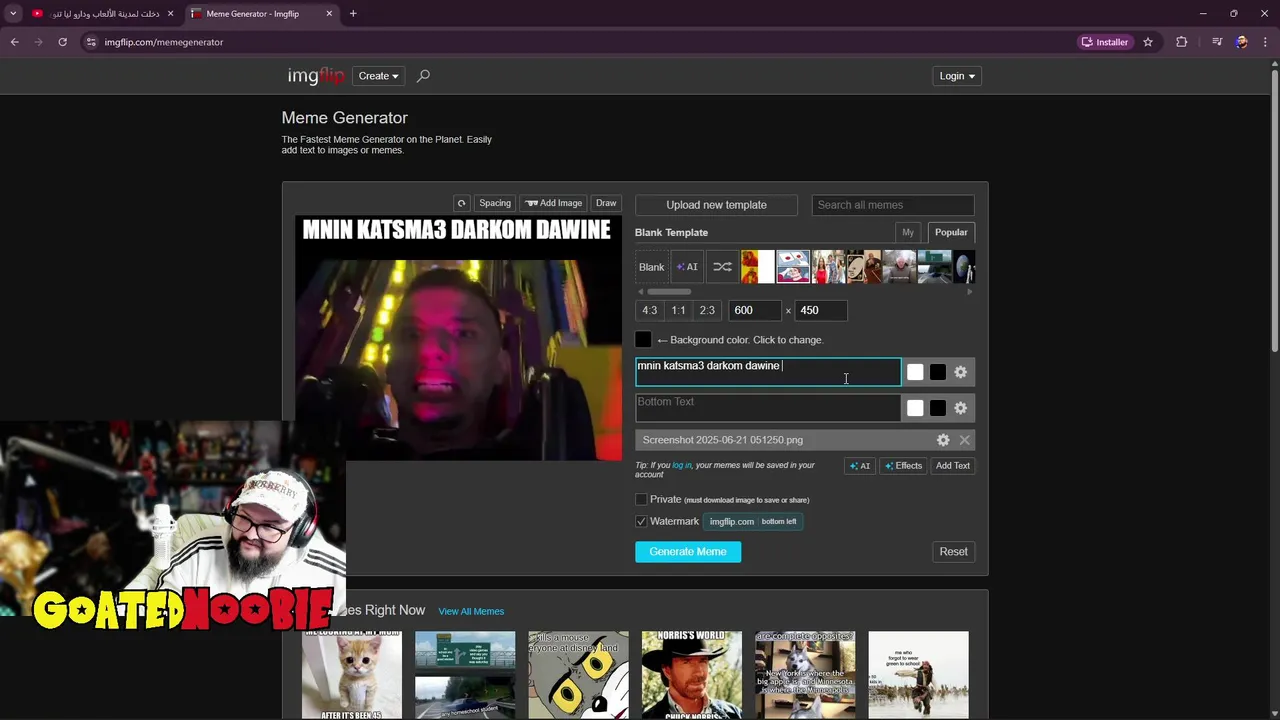Open a new browser tab
The width and height of the screenshot is (1280, 720).
coord(353,14)
